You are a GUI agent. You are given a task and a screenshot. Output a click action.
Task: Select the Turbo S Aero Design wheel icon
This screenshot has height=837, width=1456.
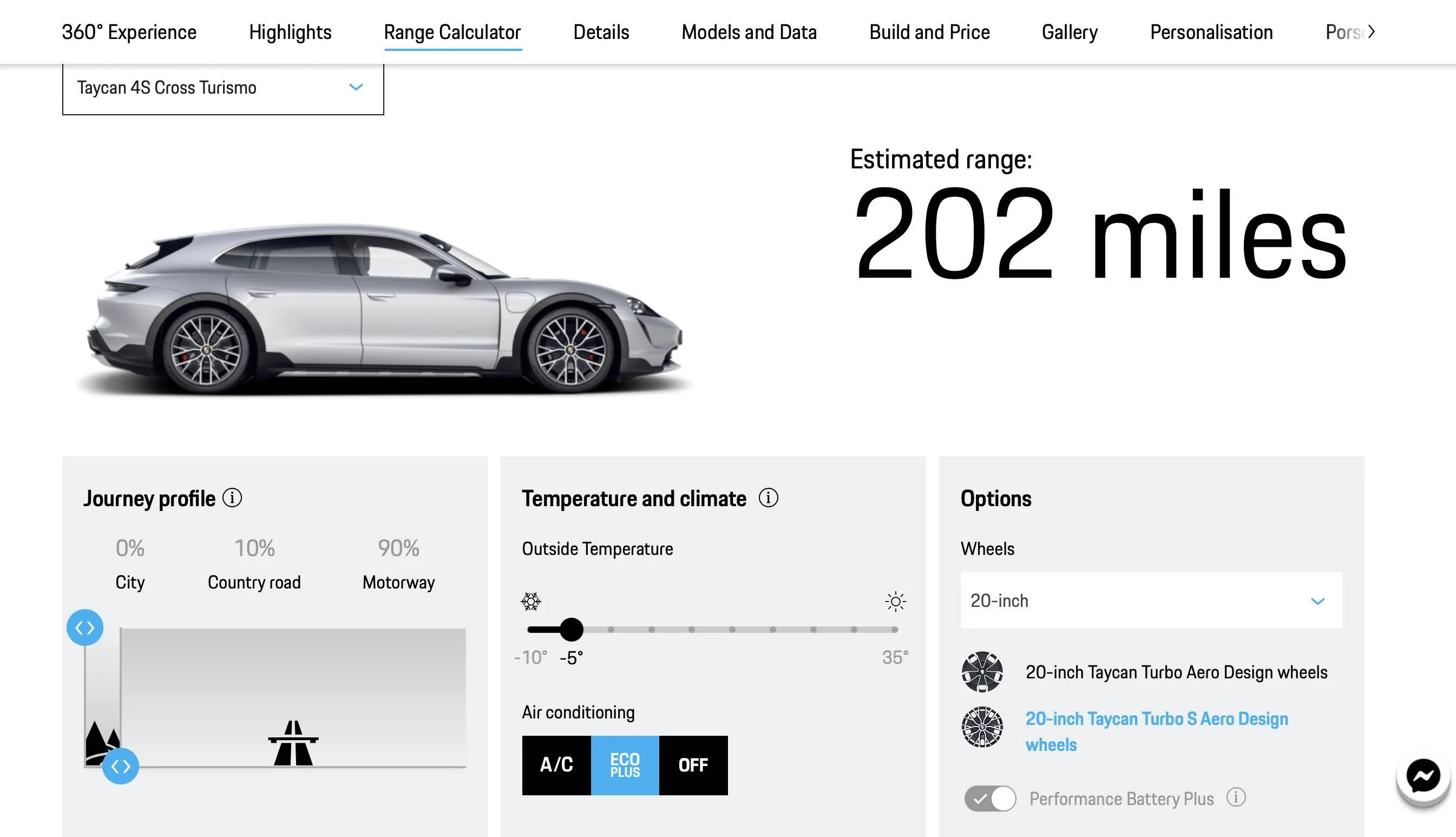(982, 728)
